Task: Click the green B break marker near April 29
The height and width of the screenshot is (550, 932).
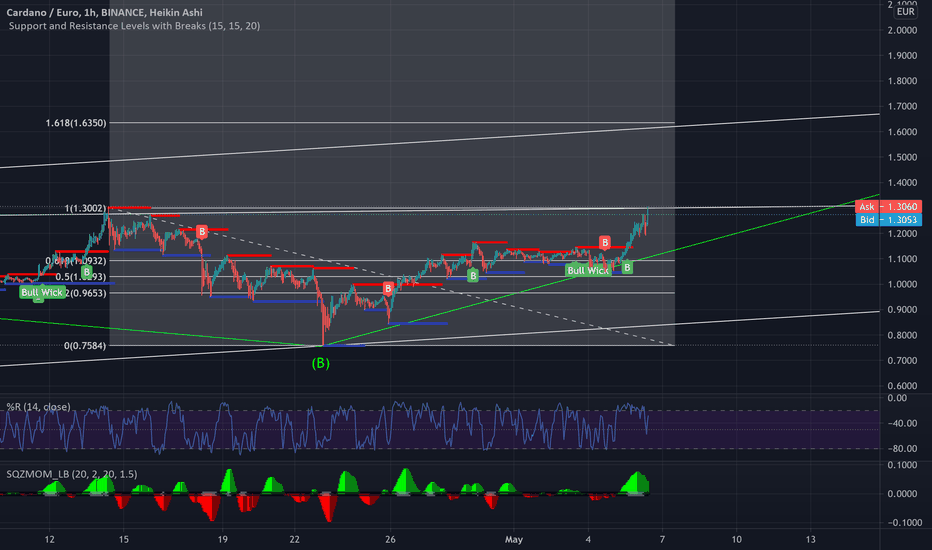Action: pyautogui.click(x=473, y=275)
